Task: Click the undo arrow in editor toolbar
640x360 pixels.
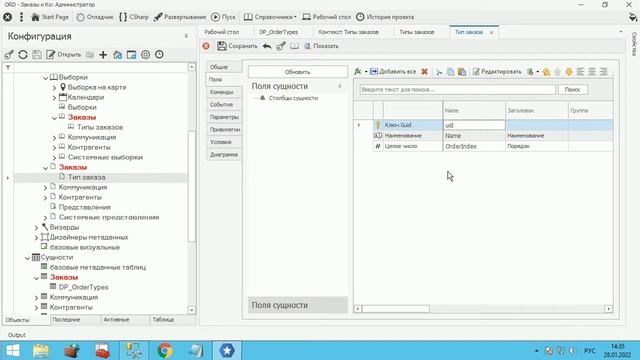Action: click(267, 46)
